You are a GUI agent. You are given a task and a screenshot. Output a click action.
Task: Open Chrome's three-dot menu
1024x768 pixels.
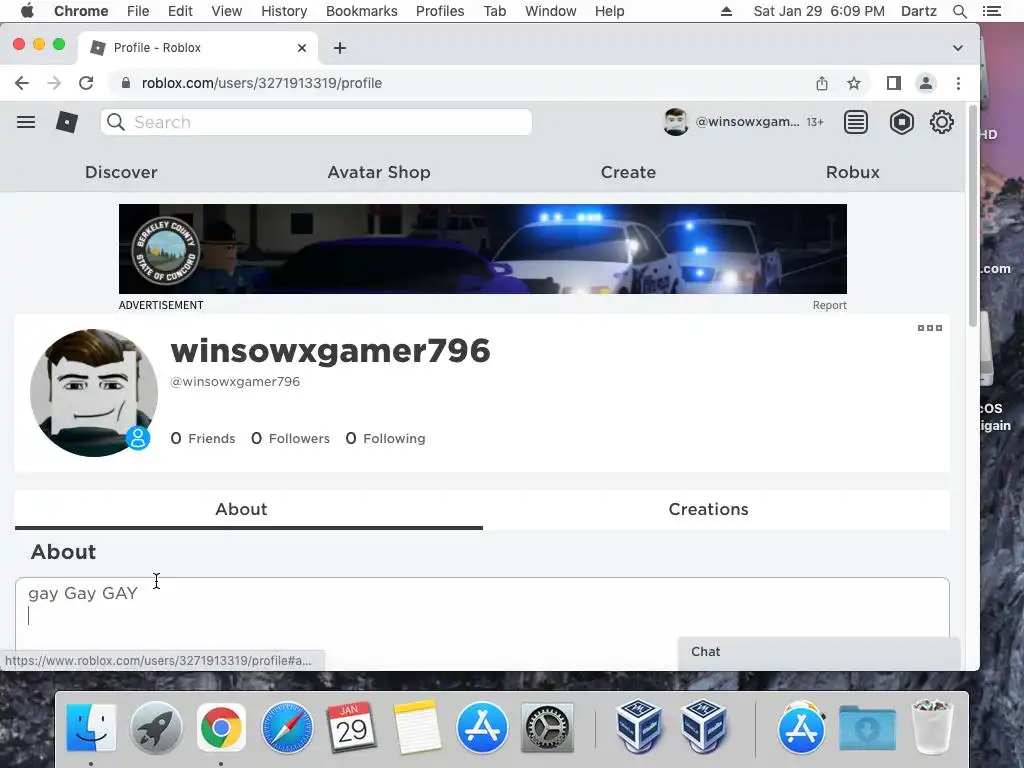(958, 83)
